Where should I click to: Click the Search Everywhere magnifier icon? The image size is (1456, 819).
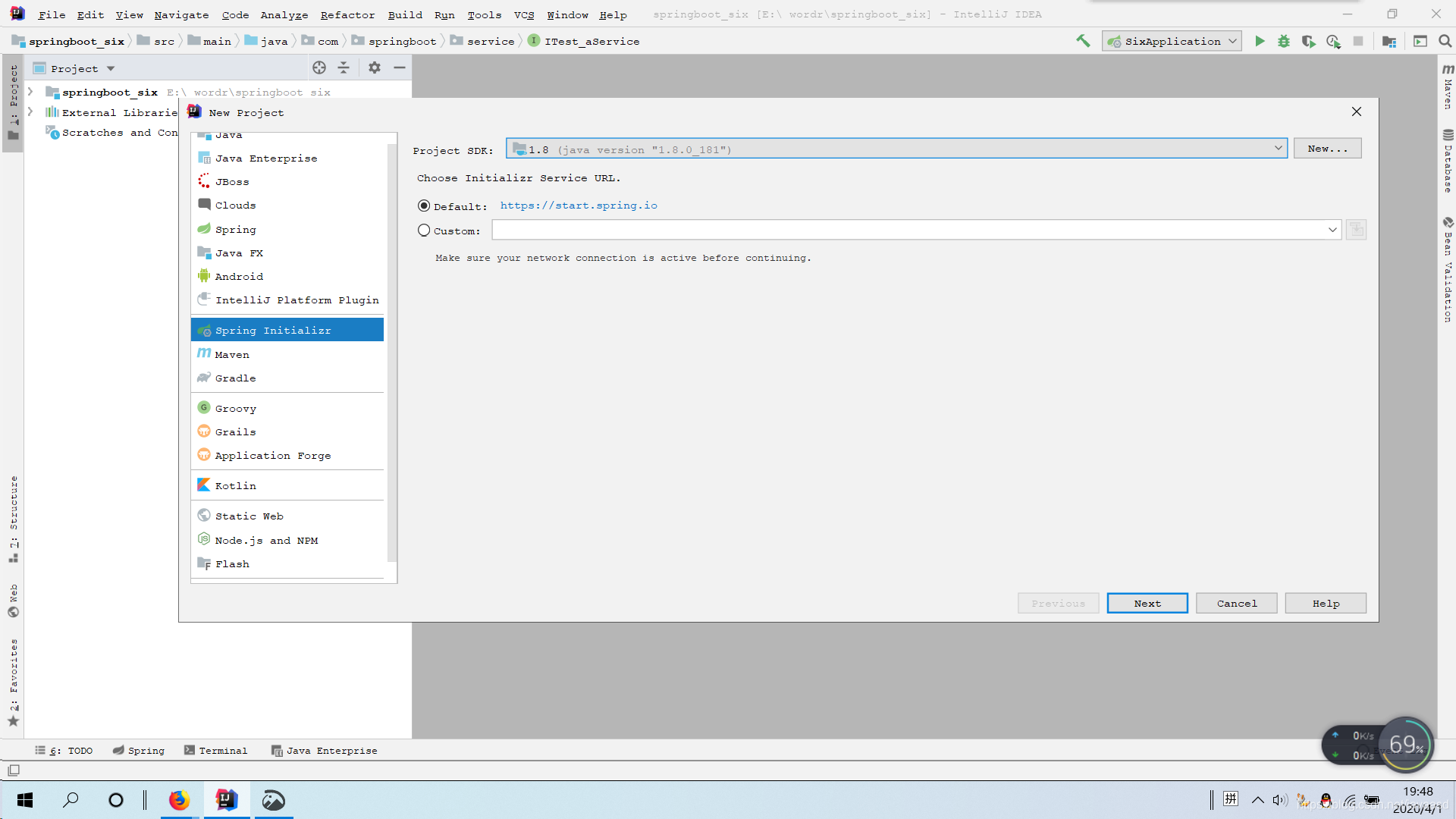(x=1445, y=41)
